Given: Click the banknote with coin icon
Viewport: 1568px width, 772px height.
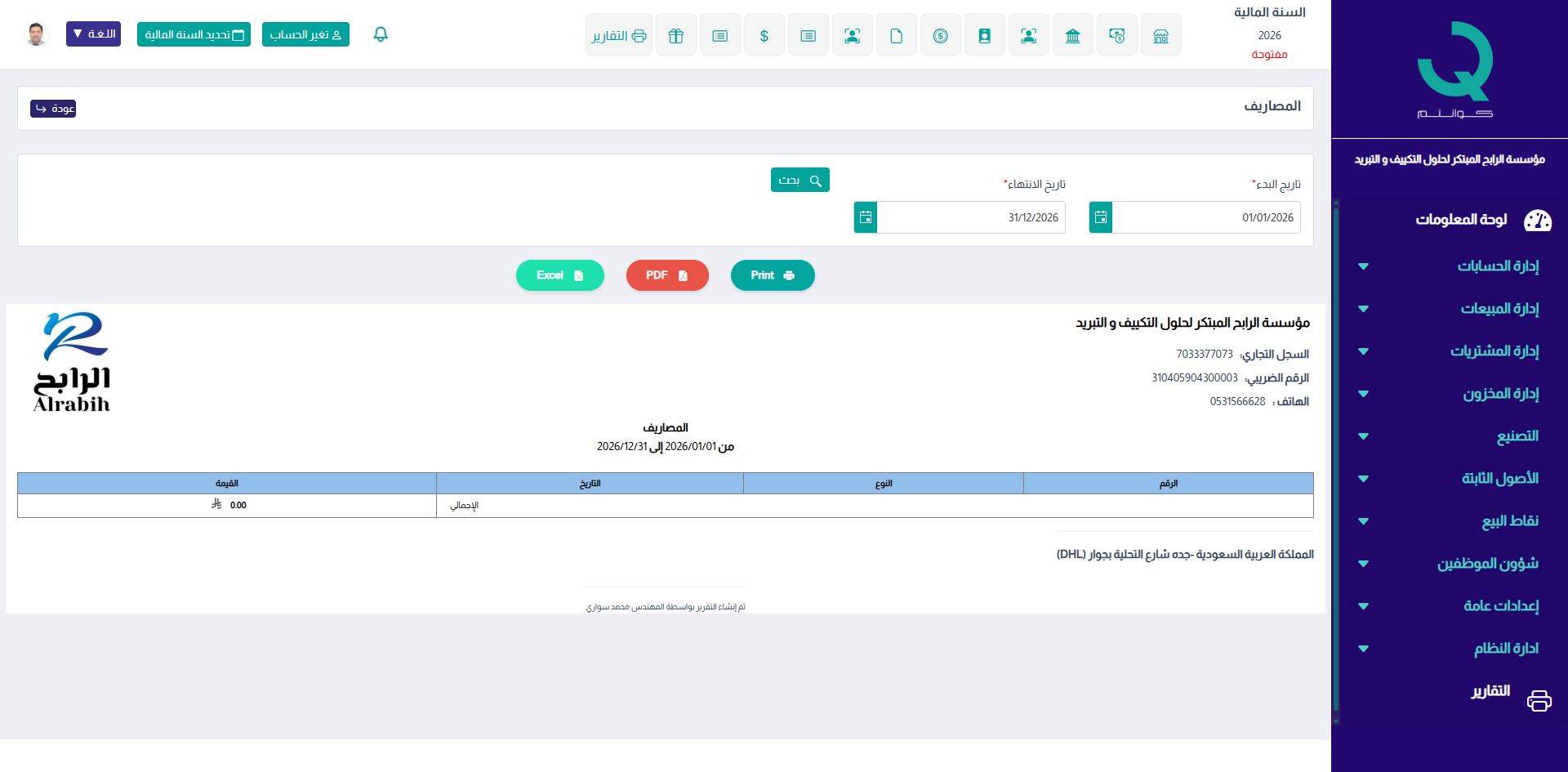Looking at the screenshot, I should (1116, 35).
